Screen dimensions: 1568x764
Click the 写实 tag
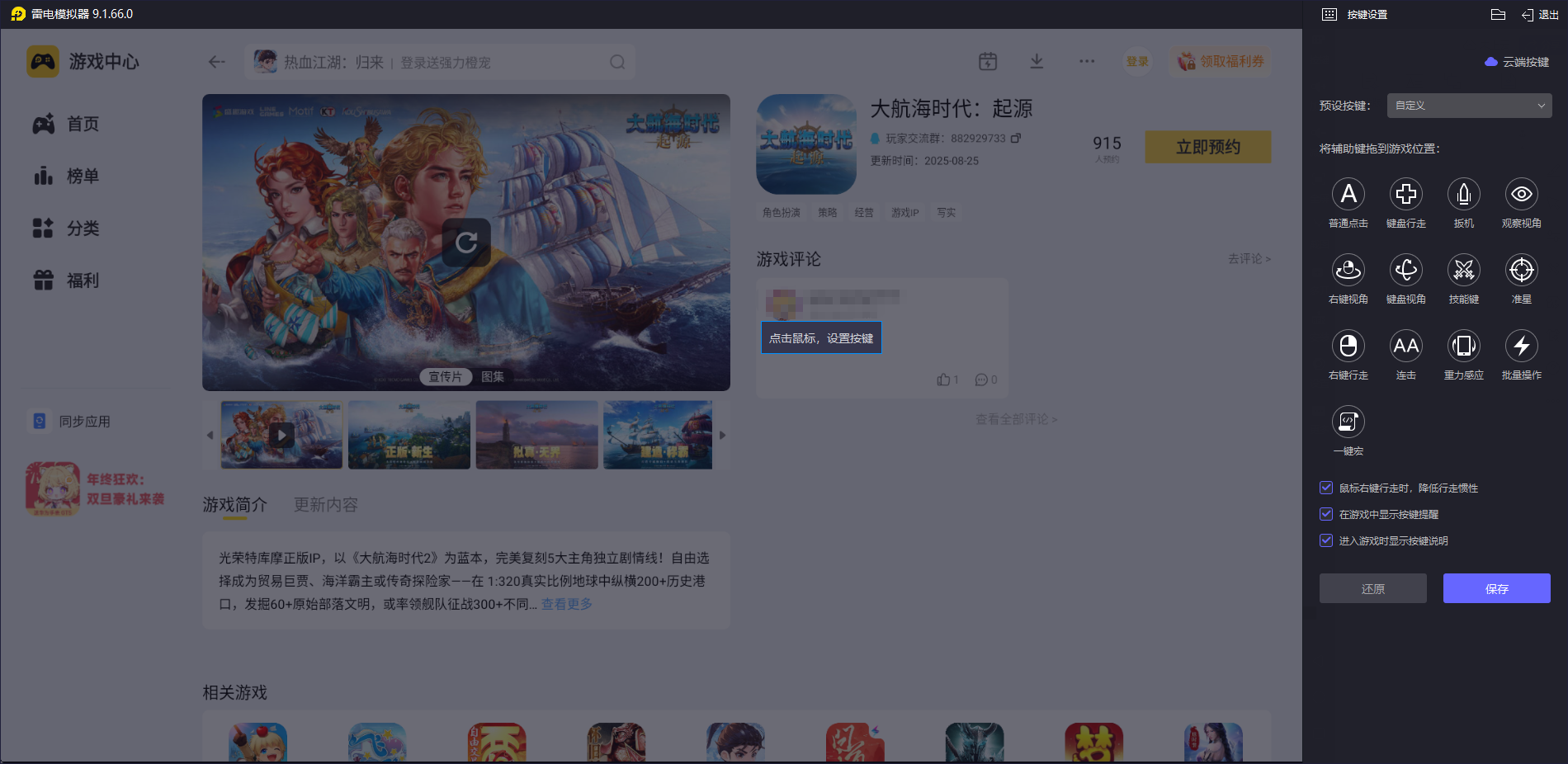[947, 212]
